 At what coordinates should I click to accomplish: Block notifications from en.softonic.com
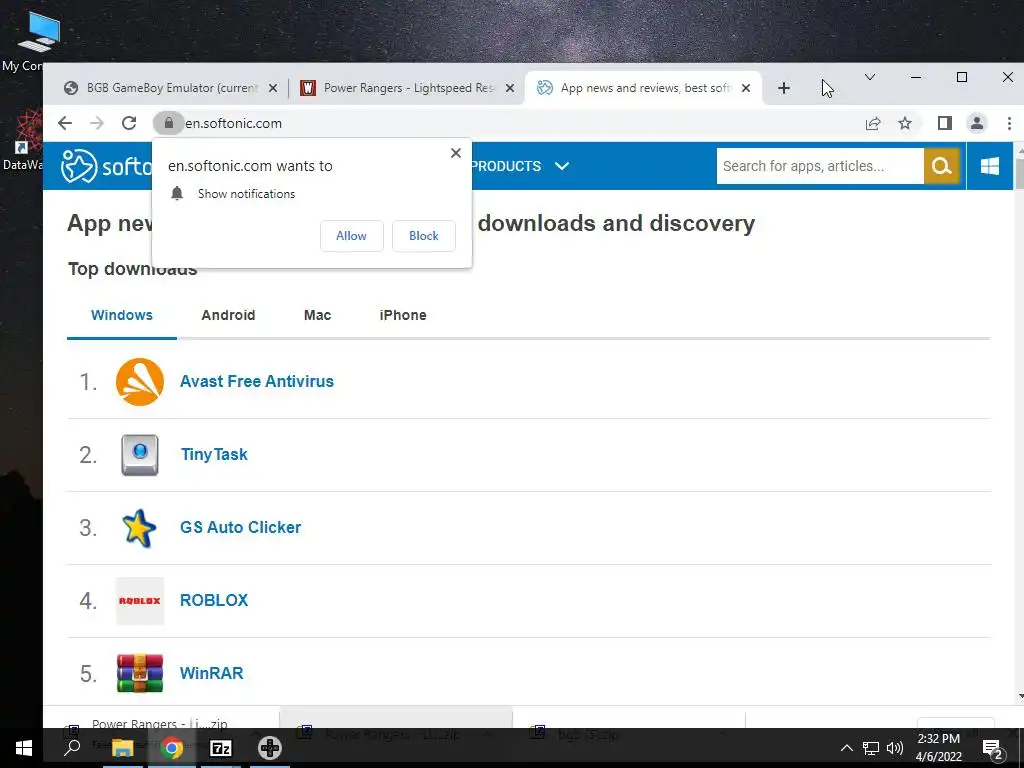(424, 236)
